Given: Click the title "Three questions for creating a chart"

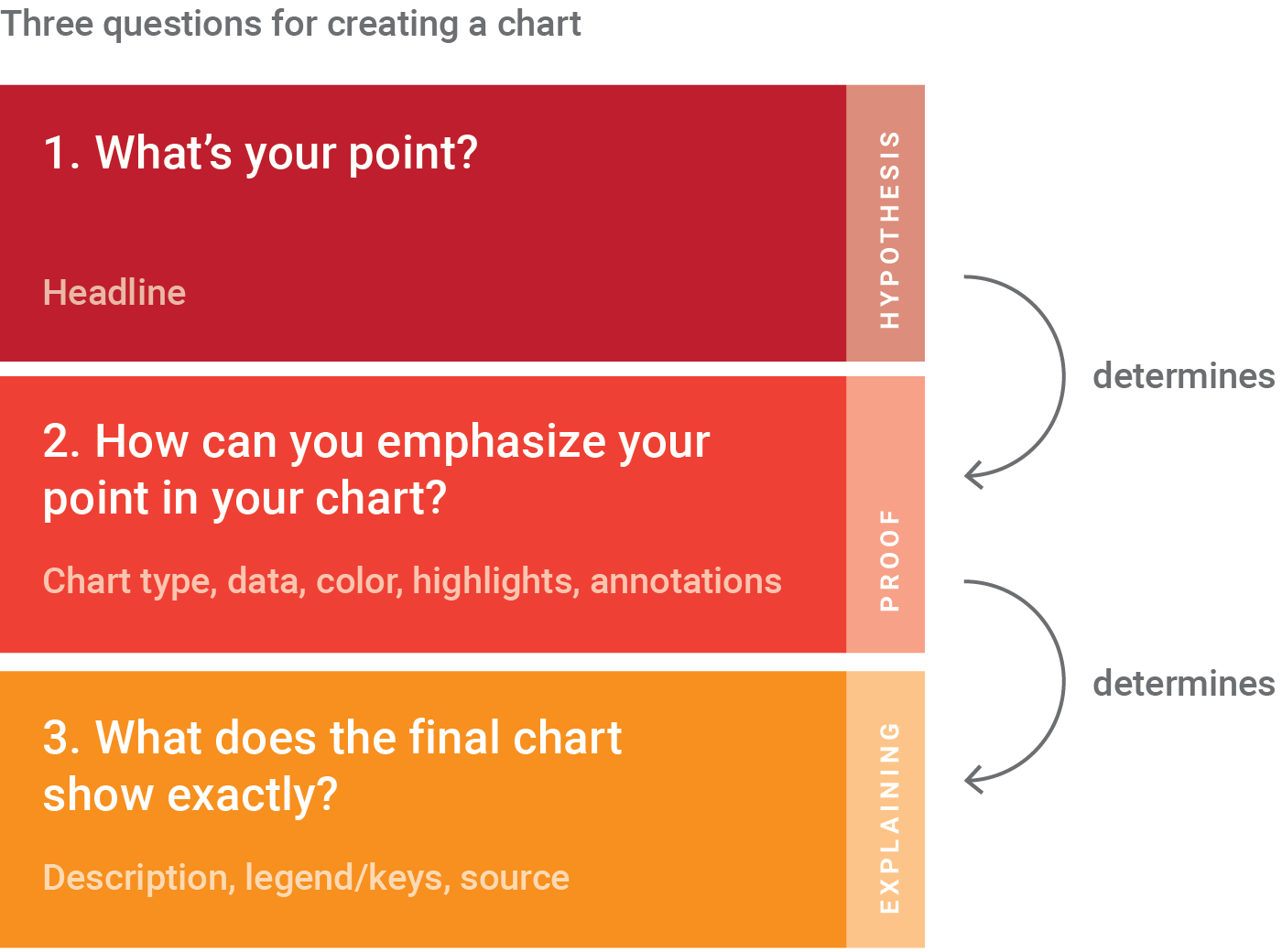Looking at the screenshot, I should coord(290,24).
